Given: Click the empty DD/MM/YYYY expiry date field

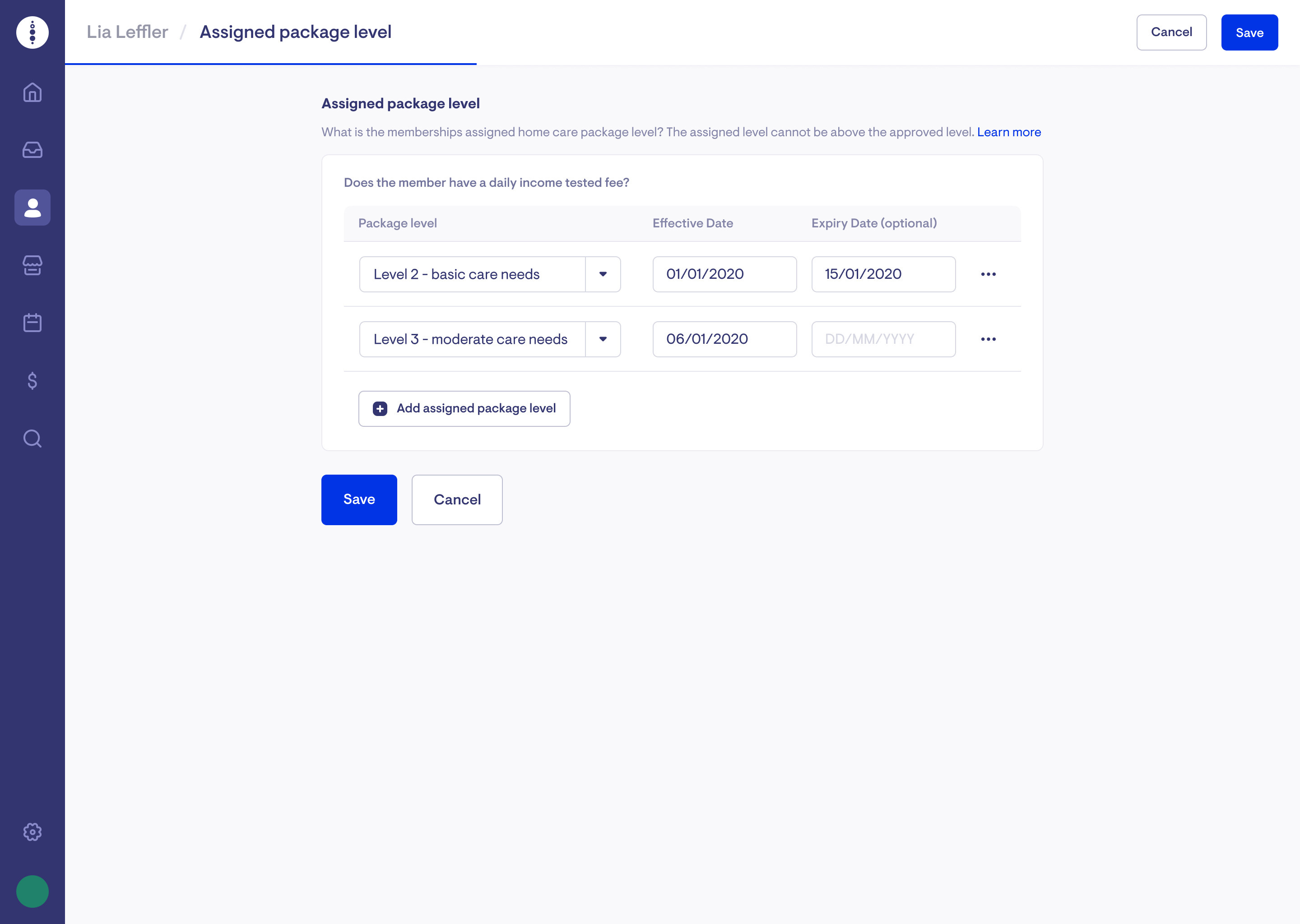Looking at the screenshot, I should click(883, 339).
